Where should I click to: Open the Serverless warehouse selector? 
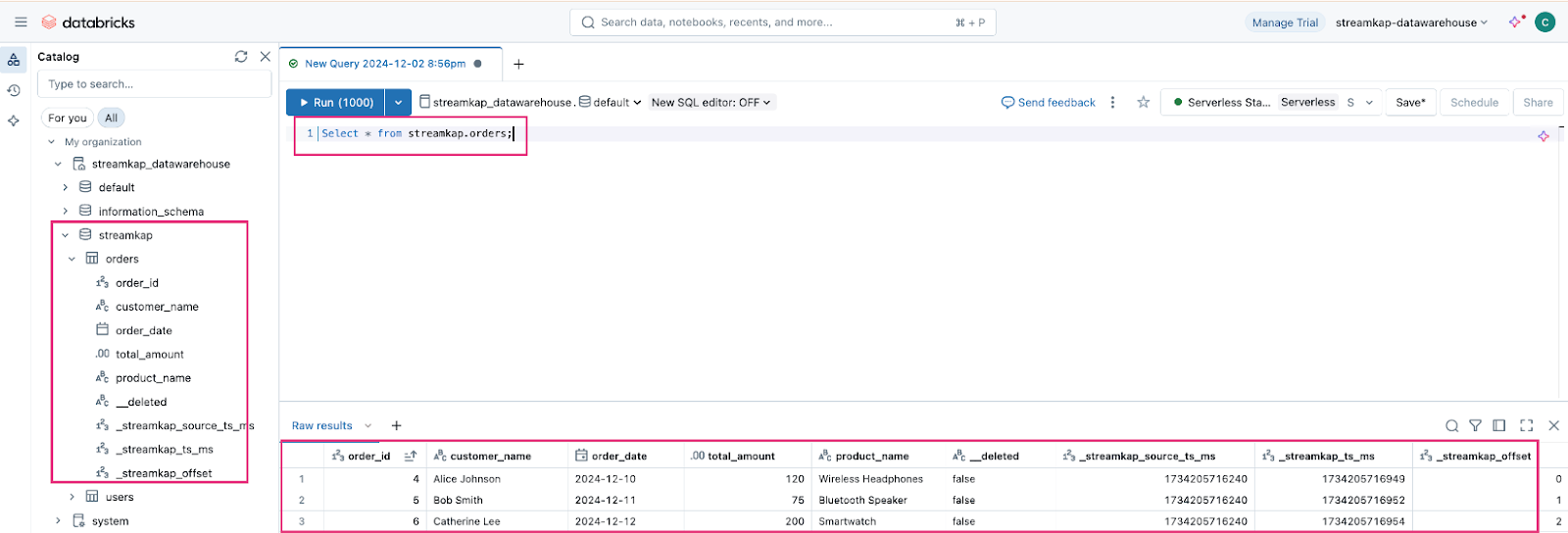pyautogui.click(x=1272, y=102)
